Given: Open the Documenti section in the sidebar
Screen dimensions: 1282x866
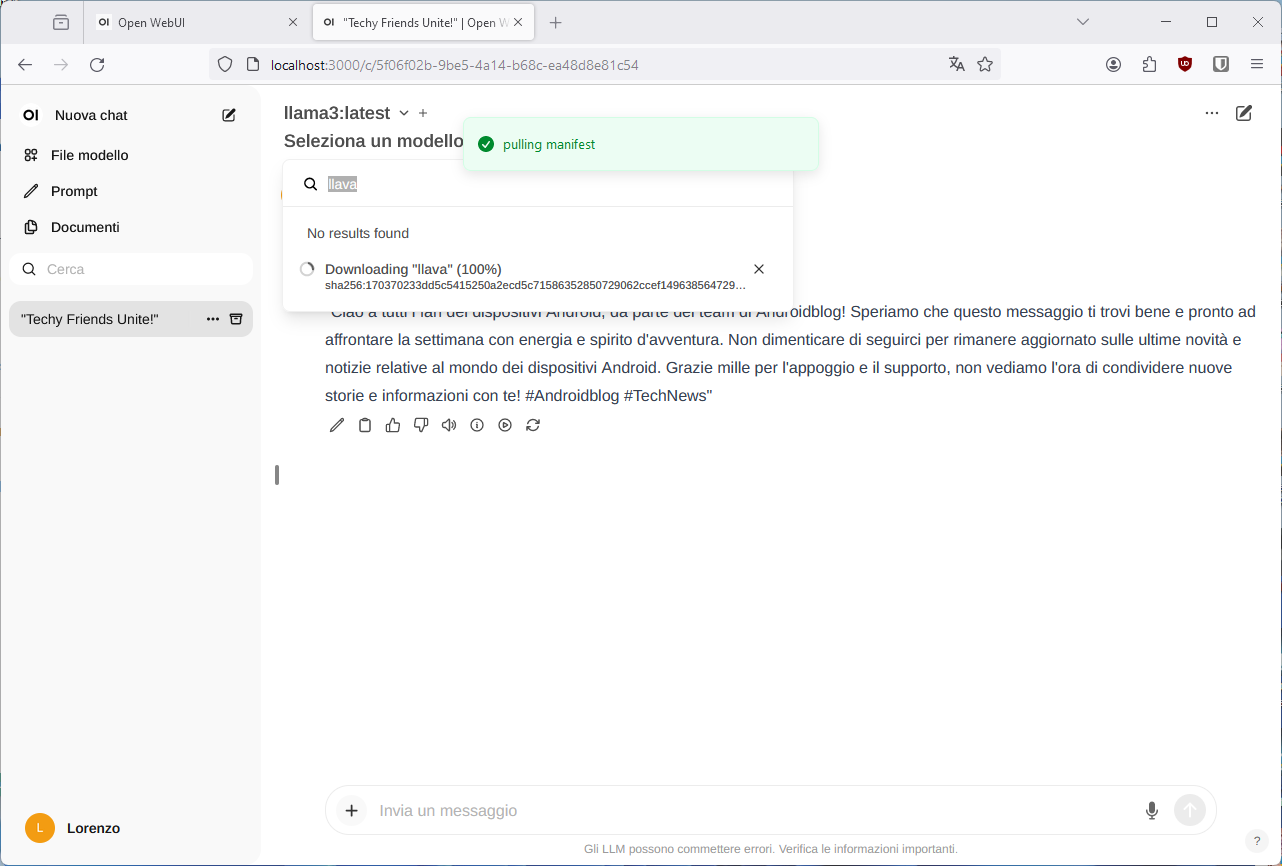Looking at the screenshot, I should [x=85, y=227].
